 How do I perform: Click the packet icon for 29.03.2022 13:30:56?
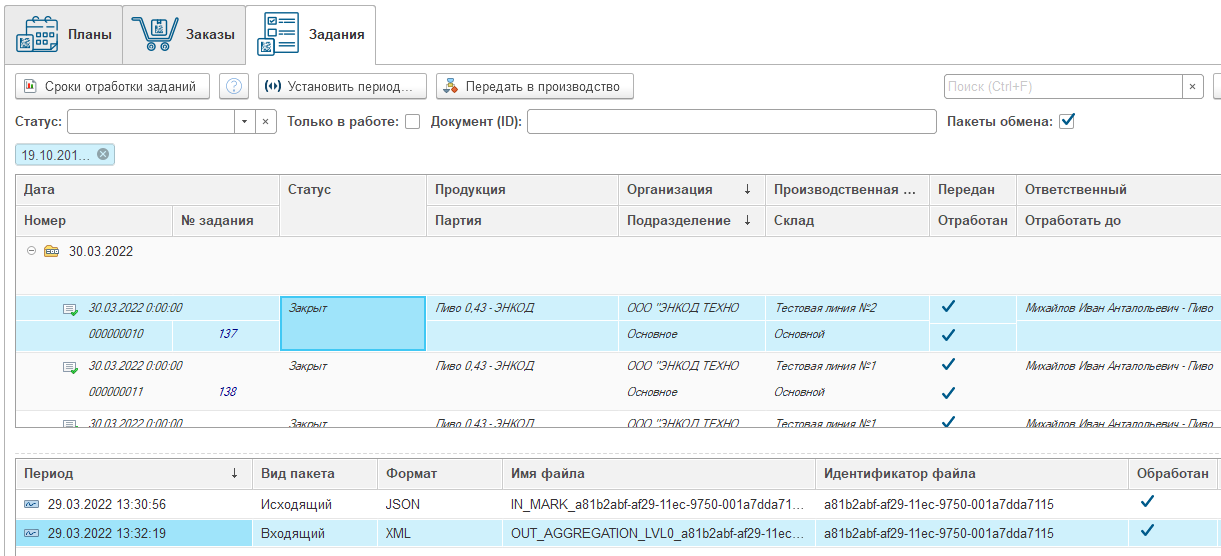click(31, 505)
